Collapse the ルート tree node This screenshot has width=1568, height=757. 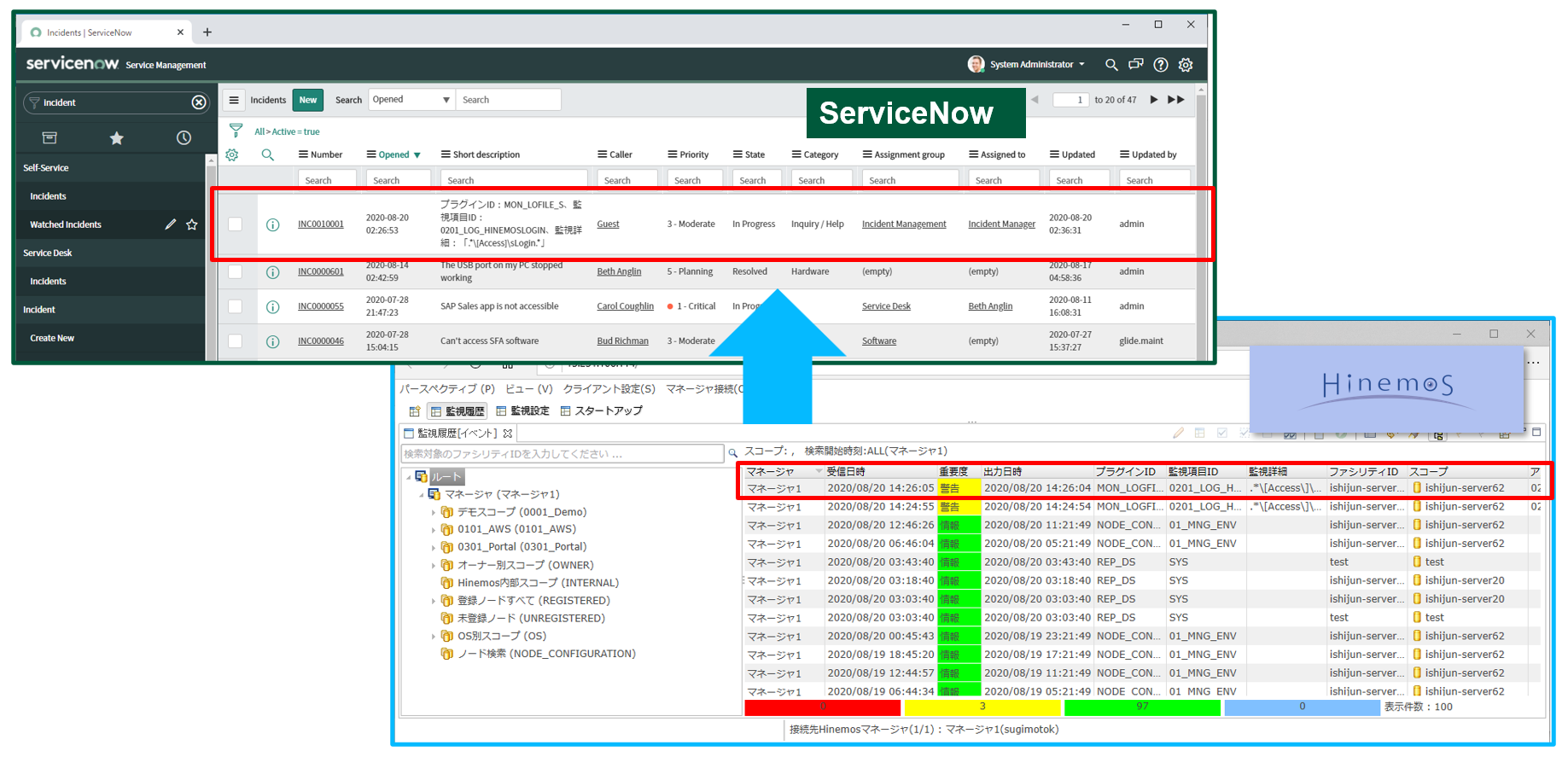click(409, 477)
